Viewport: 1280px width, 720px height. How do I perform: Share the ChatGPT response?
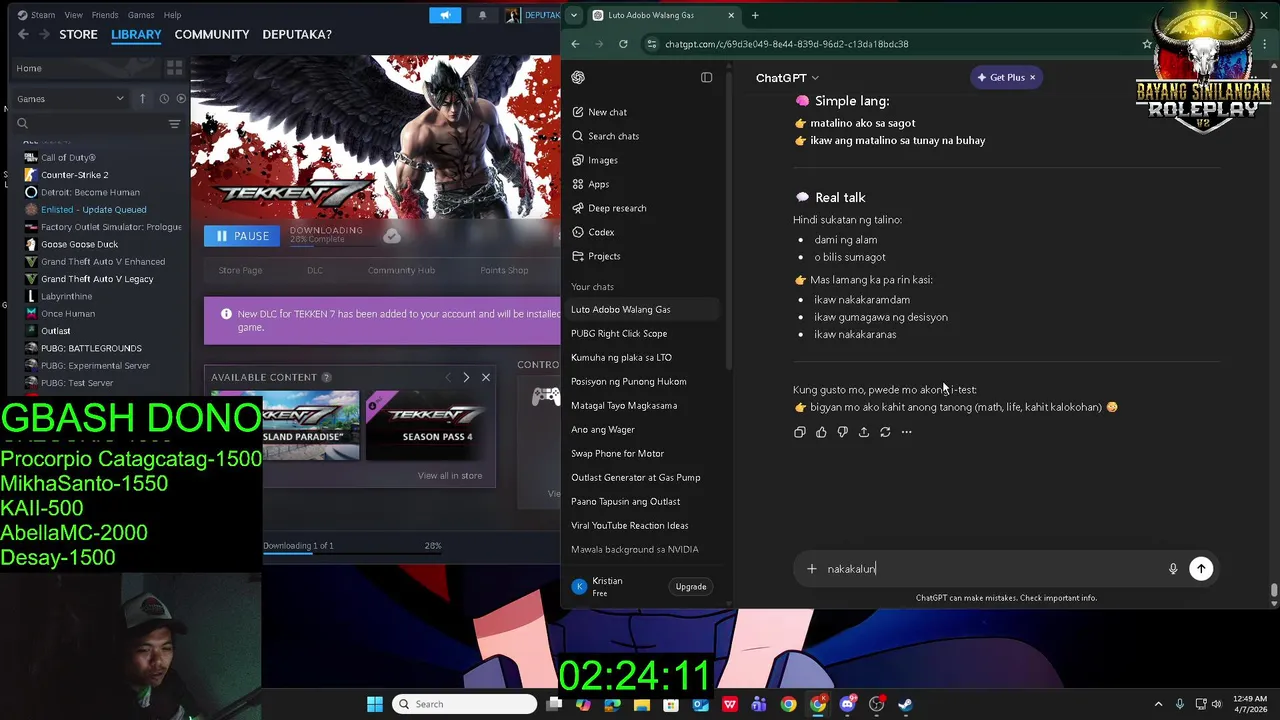(864, 432)
